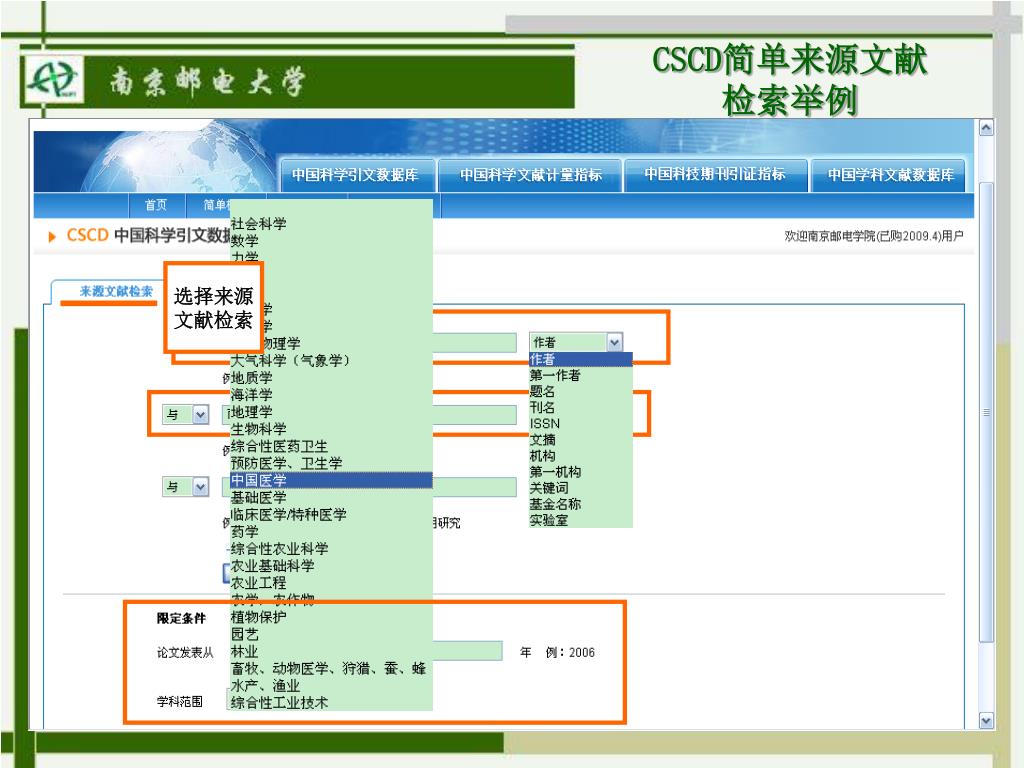Viewport: 1024px width, 768px height.
Task: Select 刊名 in field list
Action: (x=581, y=408)
